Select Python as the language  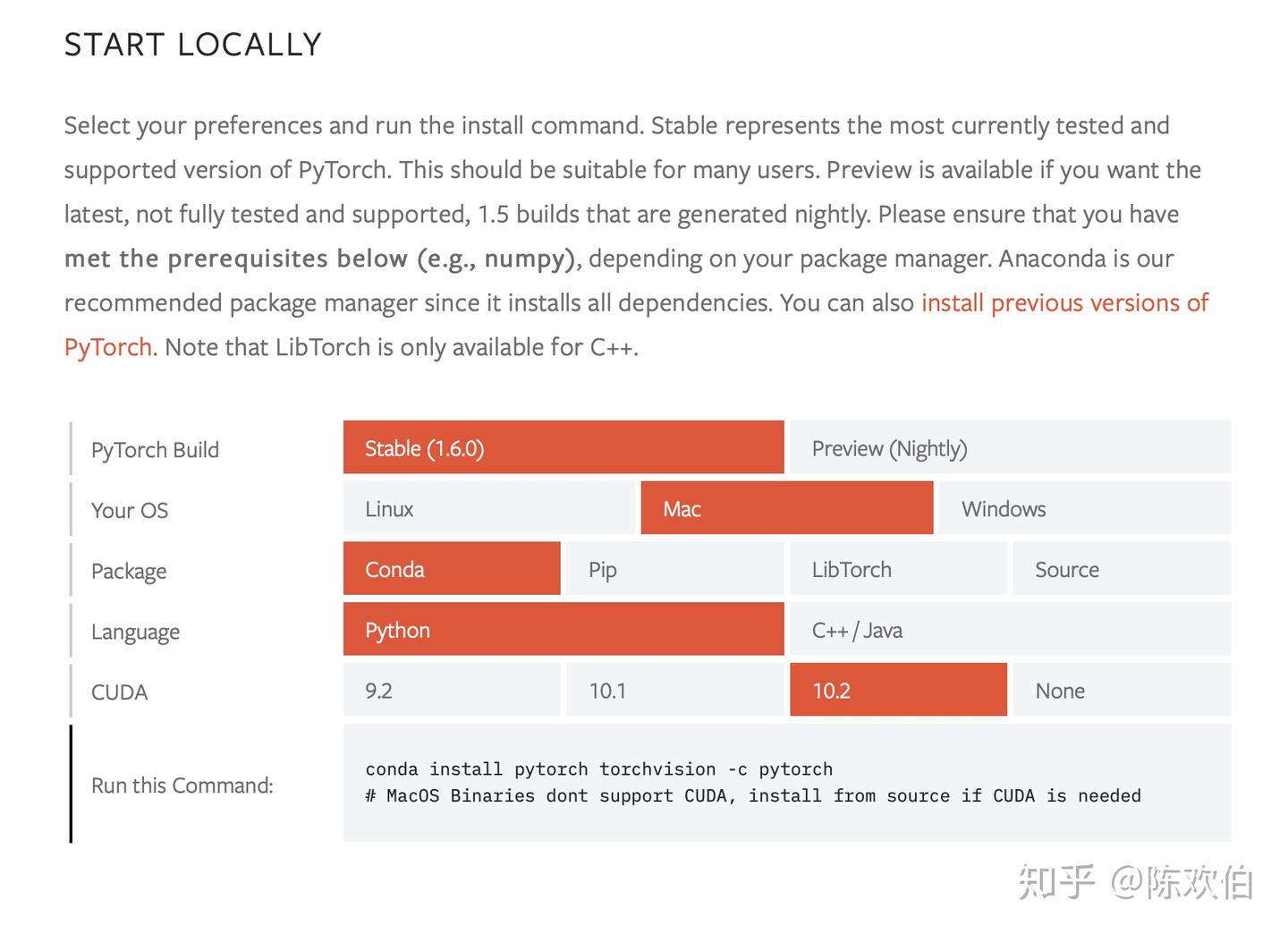[x=563, y=629]
